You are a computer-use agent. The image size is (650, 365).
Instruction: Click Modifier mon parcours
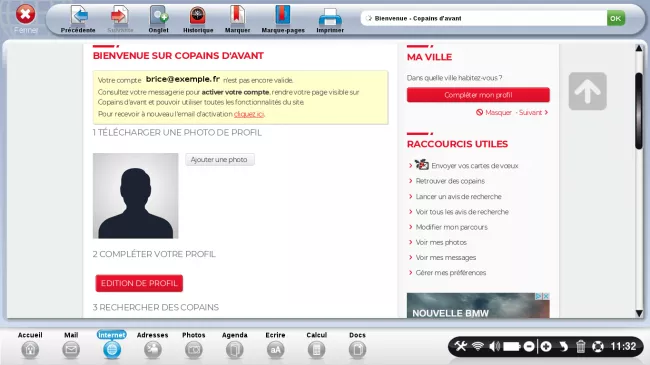(451, 227)
